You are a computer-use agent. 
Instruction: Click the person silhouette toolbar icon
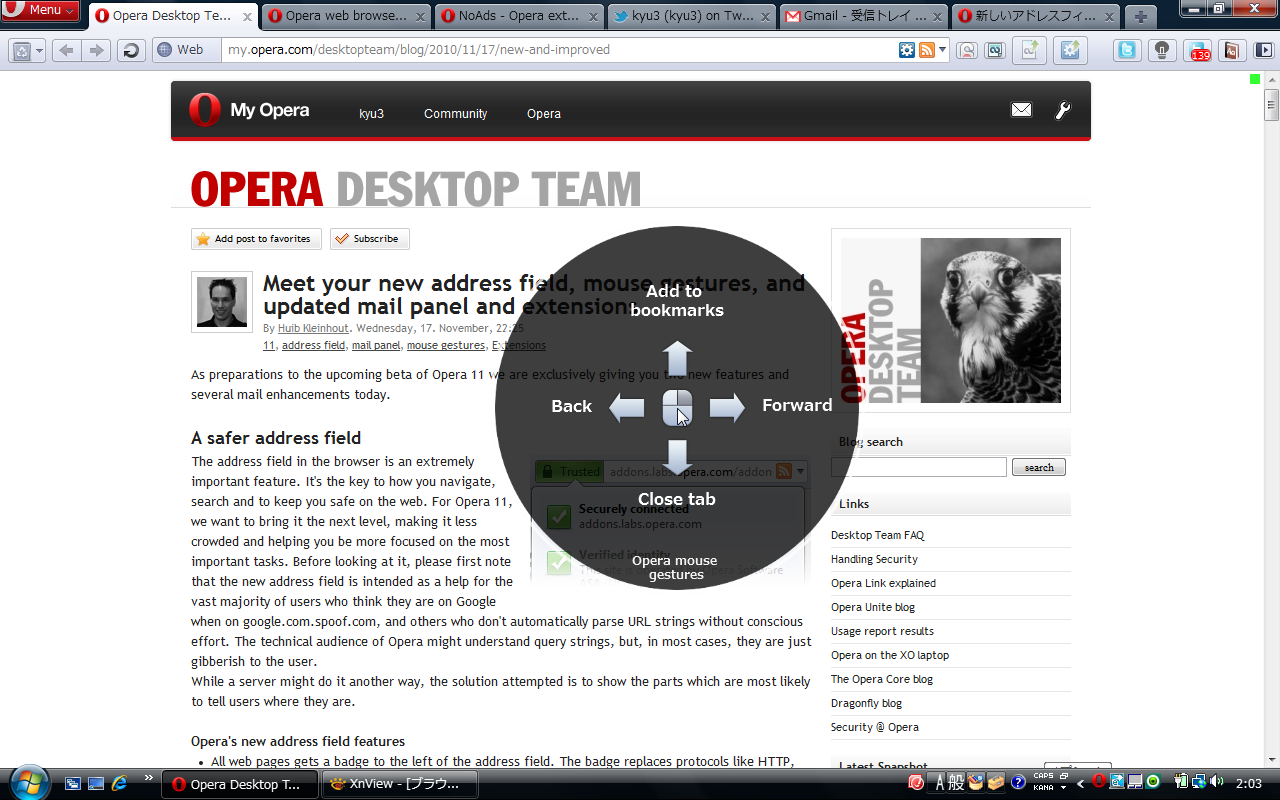(x=967, y=50)
